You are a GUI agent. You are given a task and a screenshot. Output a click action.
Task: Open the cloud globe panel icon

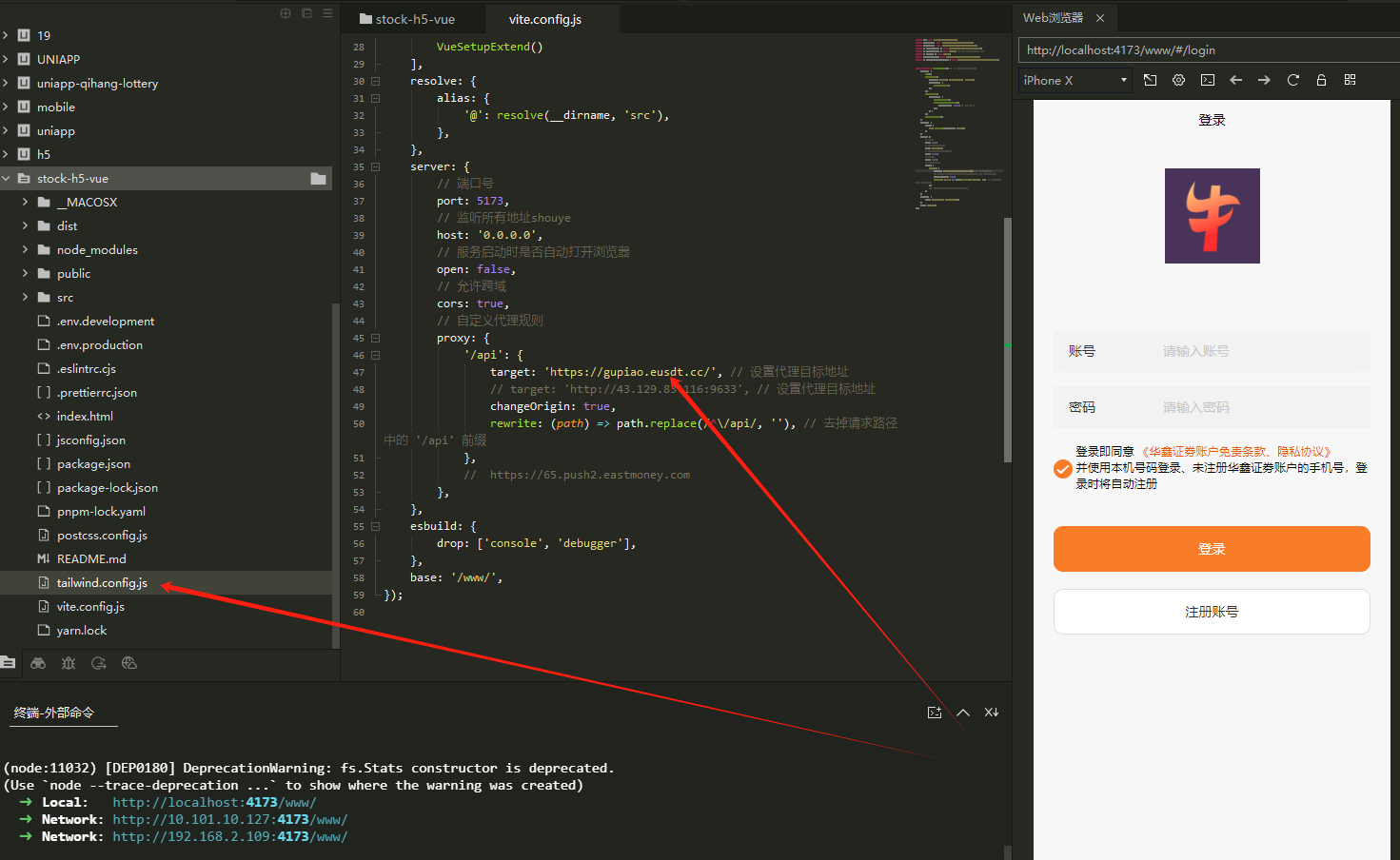point(129,663)
